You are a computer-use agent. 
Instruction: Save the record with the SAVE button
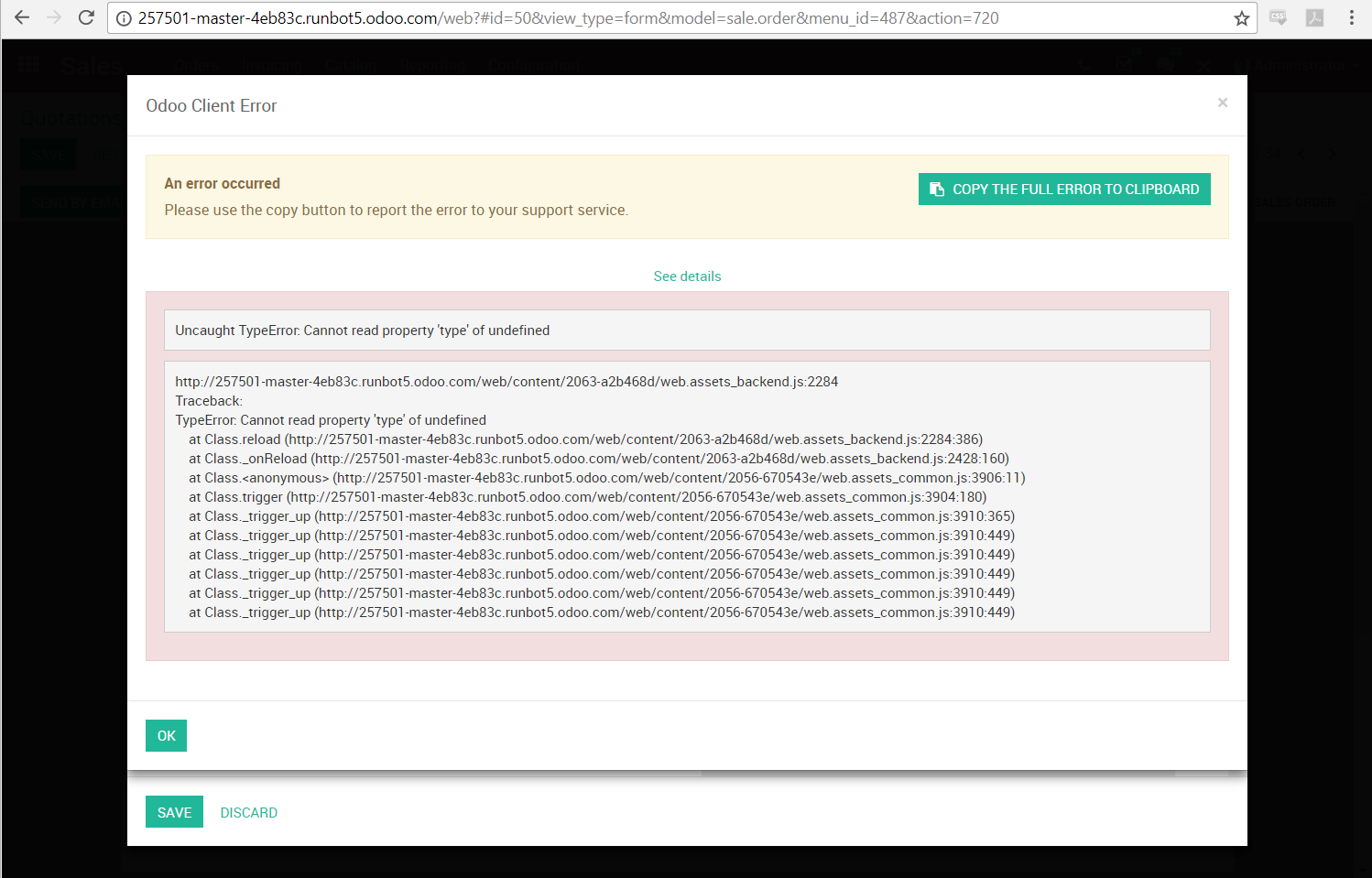[x=174, y=812]
